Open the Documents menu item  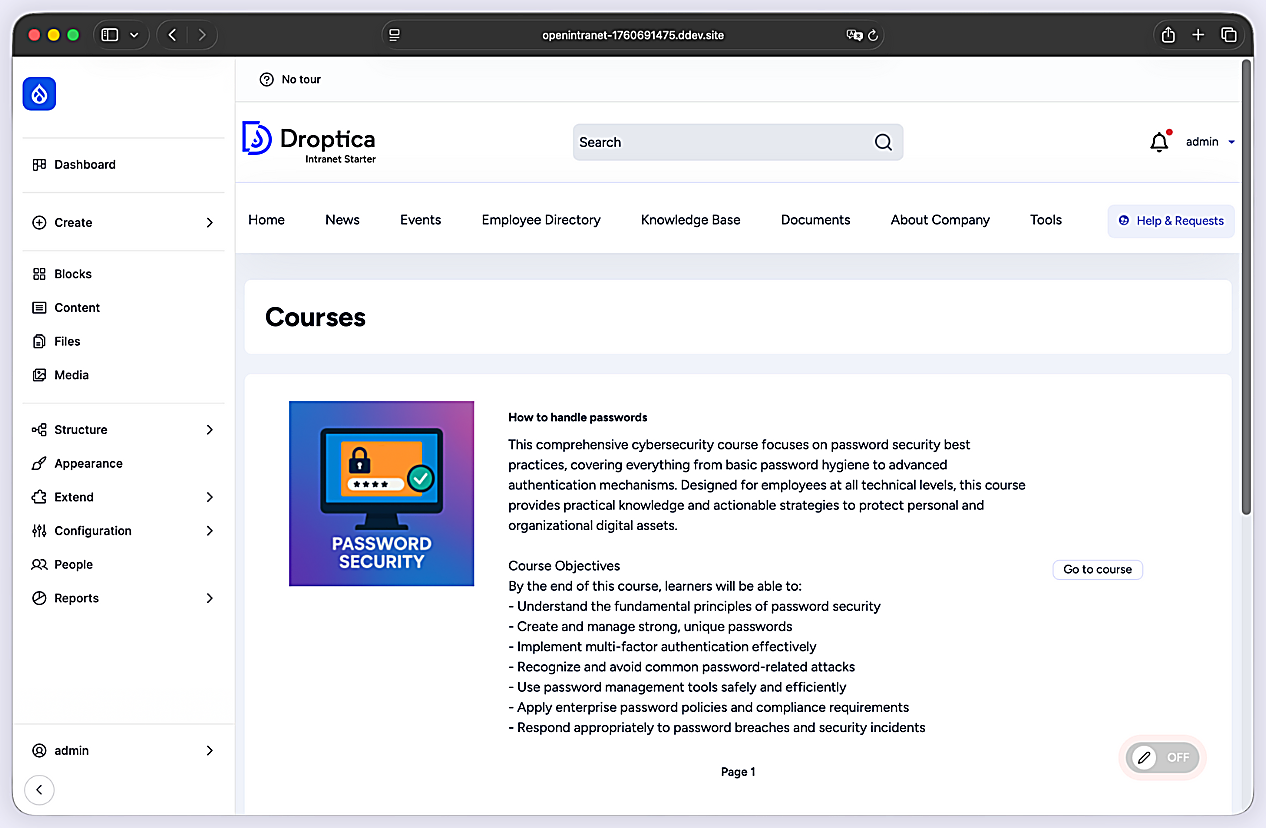tap(816, 220)
